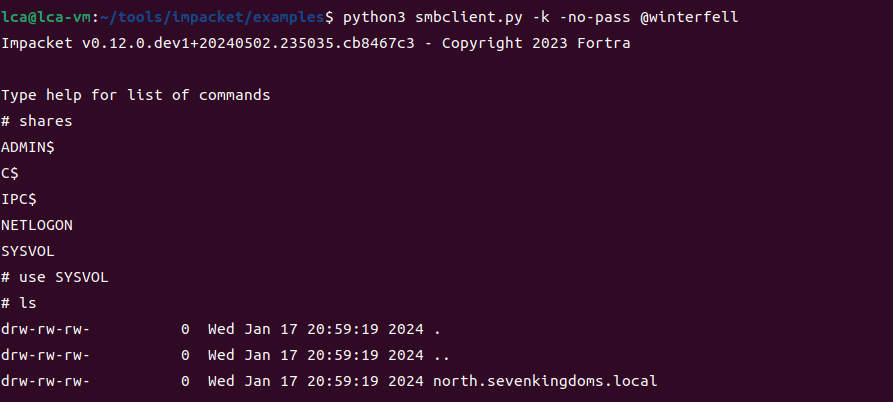893x402 pixels.
Task: Click the north.sevenkingdoms.local directory name
Action: click(545, 381)
